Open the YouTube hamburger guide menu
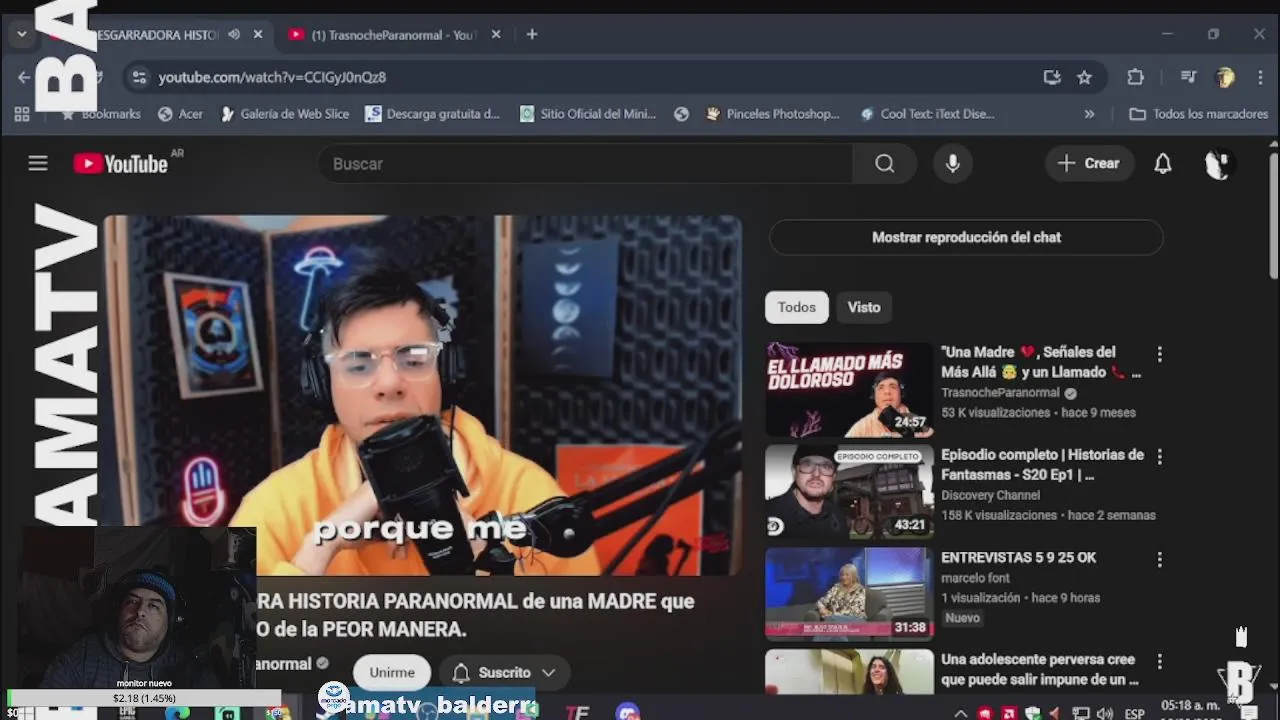 38,163
